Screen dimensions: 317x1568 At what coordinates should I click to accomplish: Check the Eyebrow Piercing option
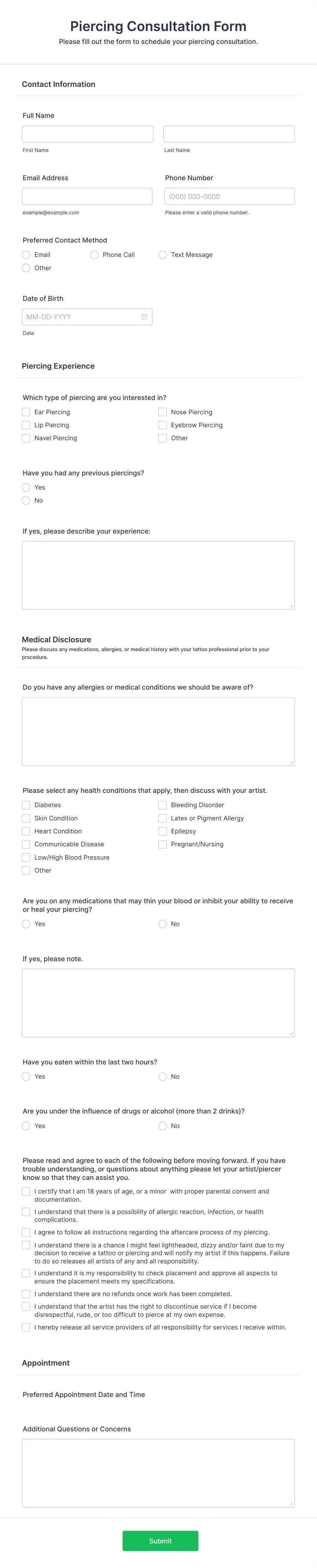pyautogui.click(x=163, y=425)
